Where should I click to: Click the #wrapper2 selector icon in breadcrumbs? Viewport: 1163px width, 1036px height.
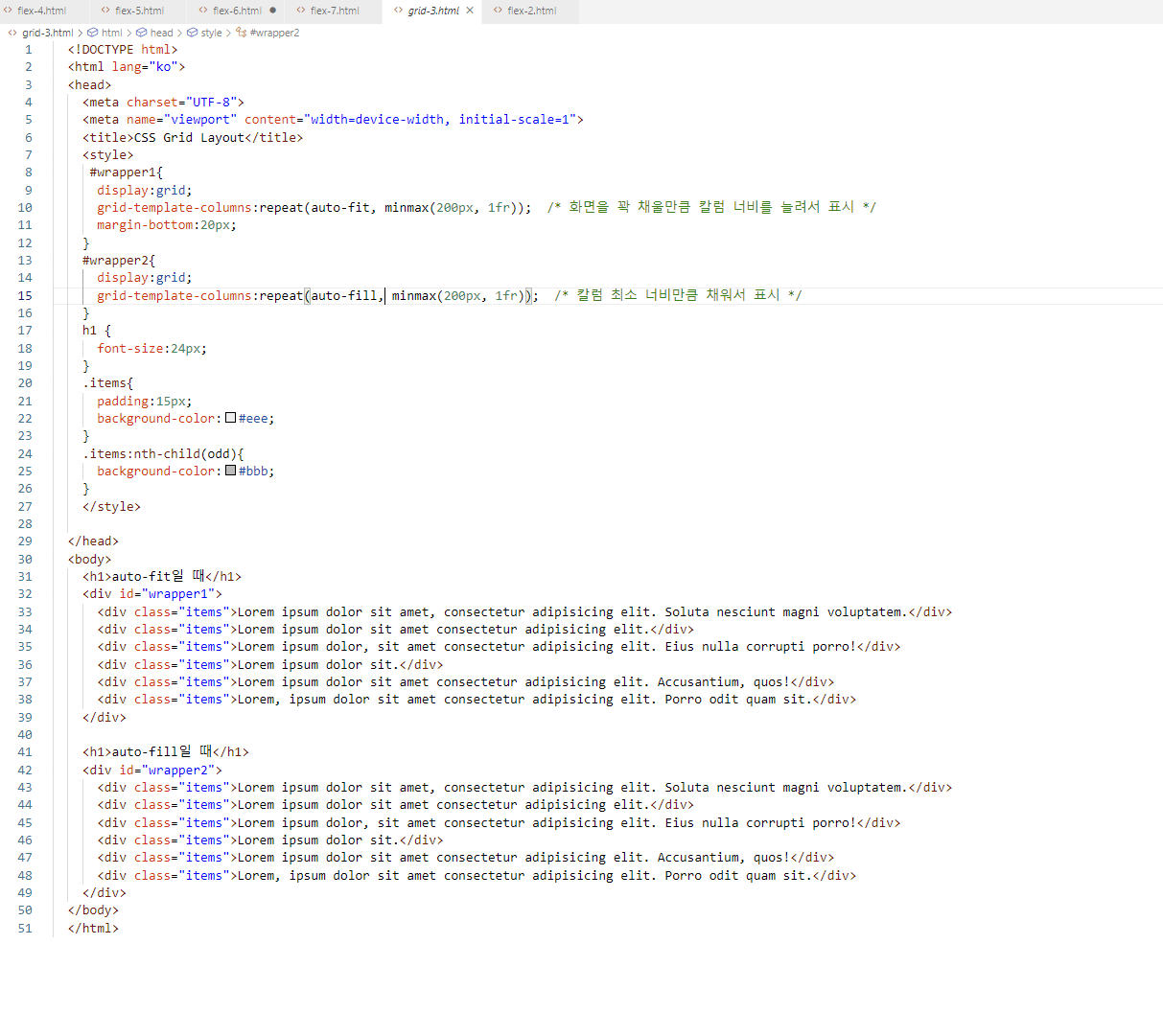(x=241, y=33)
